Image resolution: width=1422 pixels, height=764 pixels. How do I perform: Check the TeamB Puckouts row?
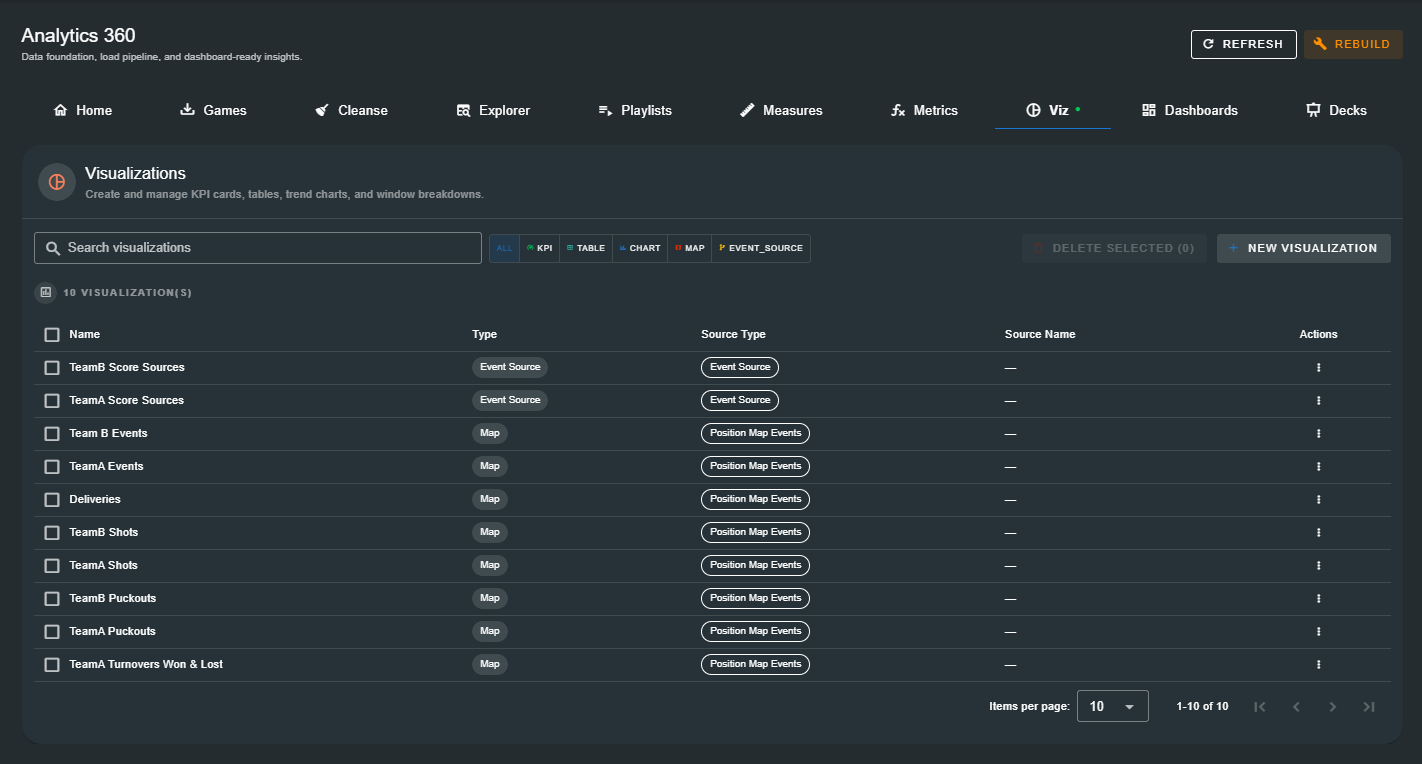pyautogui.click(x=52, y=599)
